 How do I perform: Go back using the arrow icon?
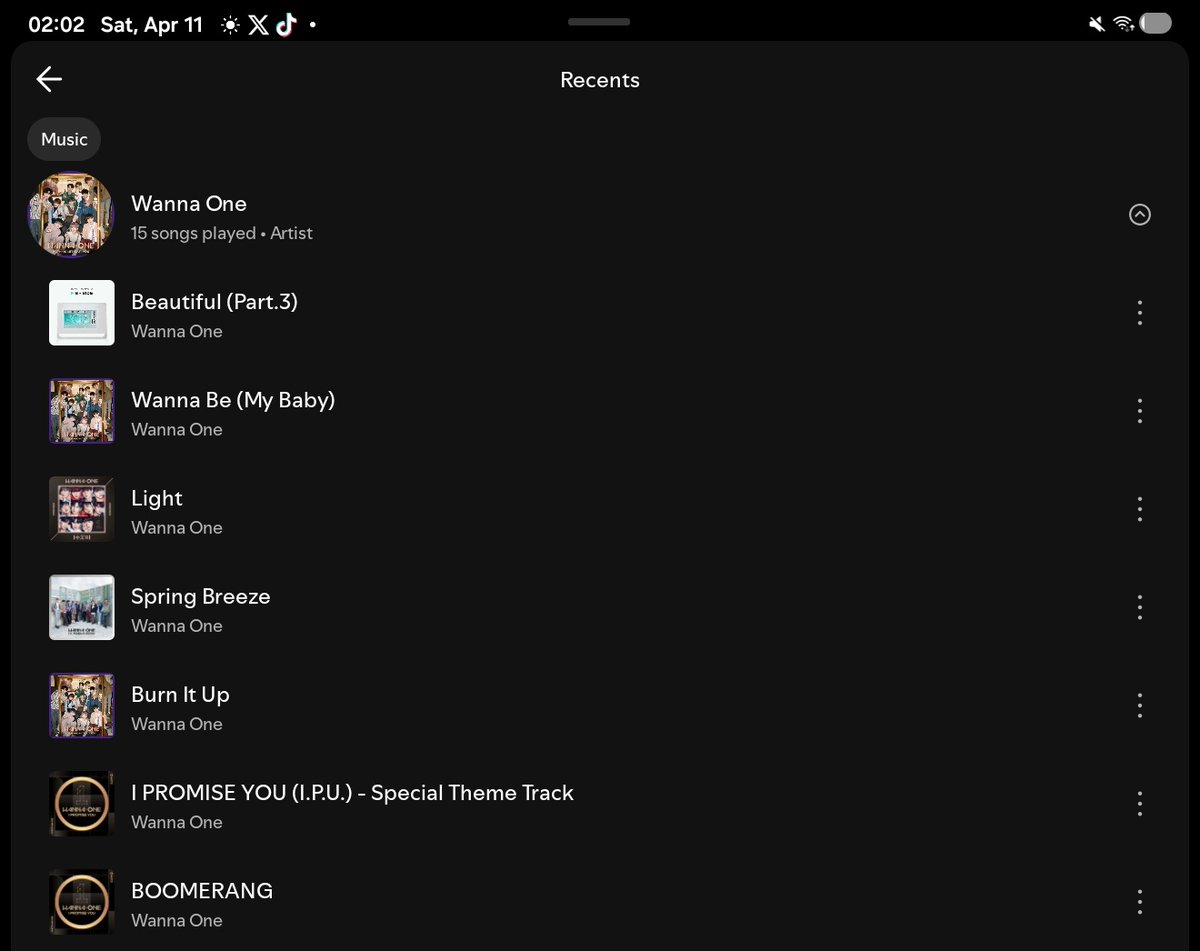[49, 80]
